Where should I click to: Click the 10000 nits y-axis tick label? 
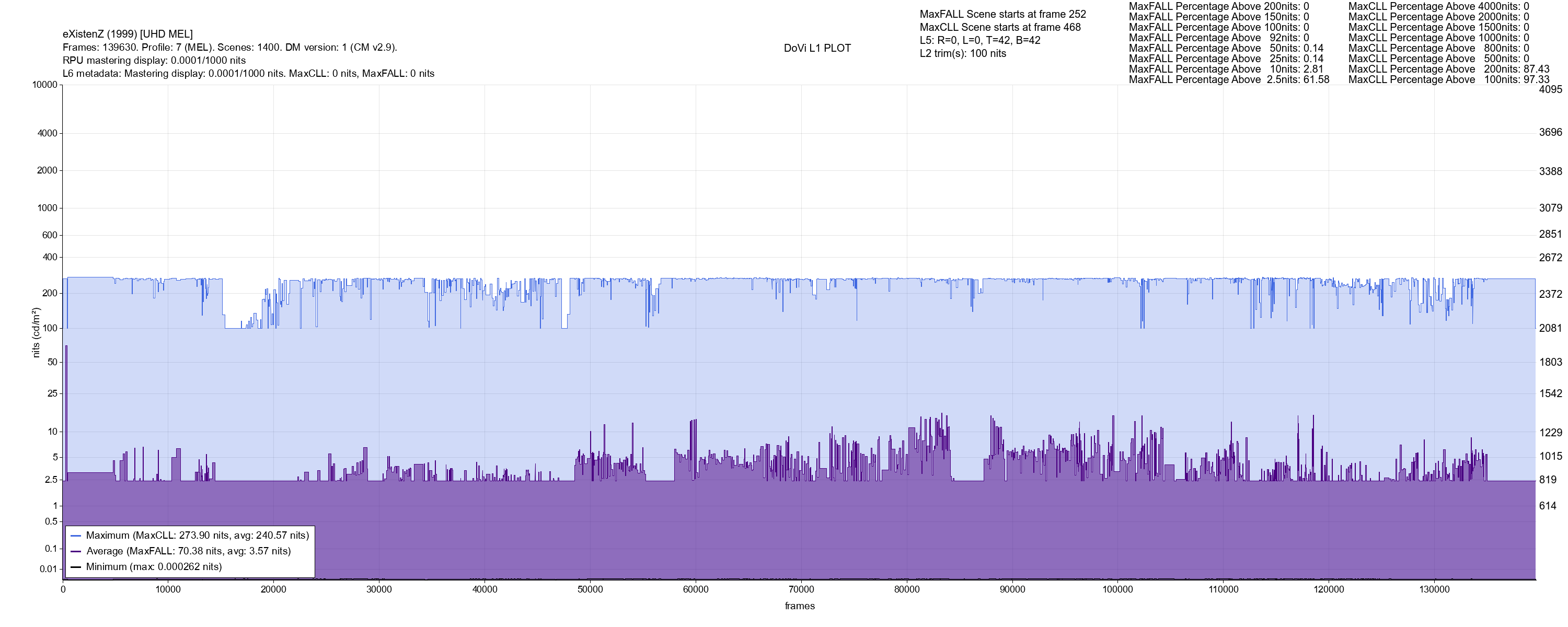(45, 85)
